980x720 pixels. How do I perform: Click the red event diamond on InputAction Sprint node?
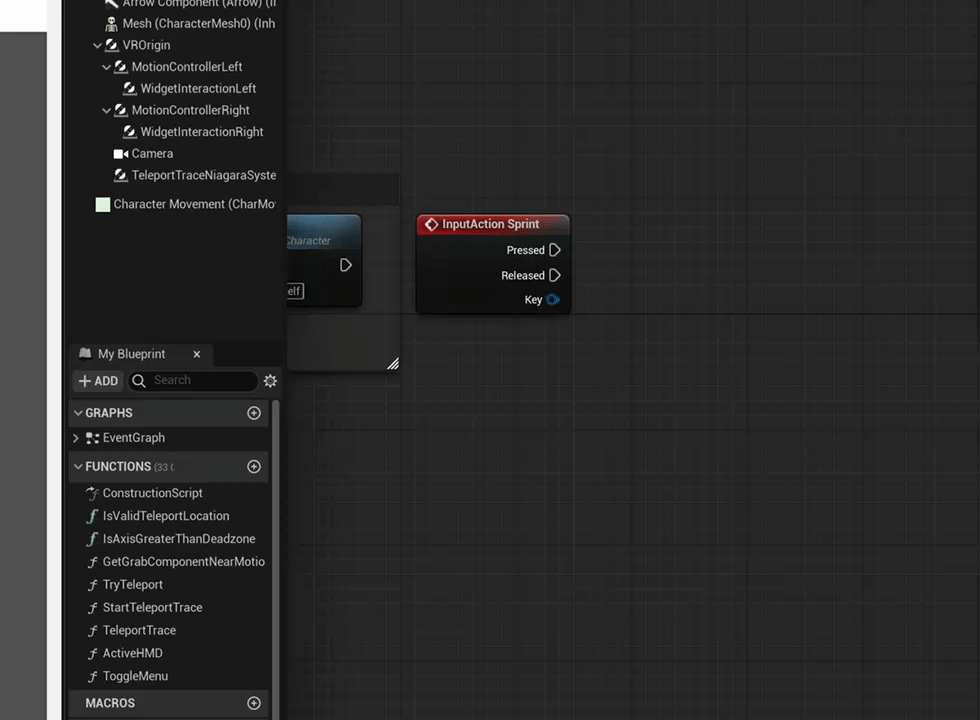pos(431,224)
